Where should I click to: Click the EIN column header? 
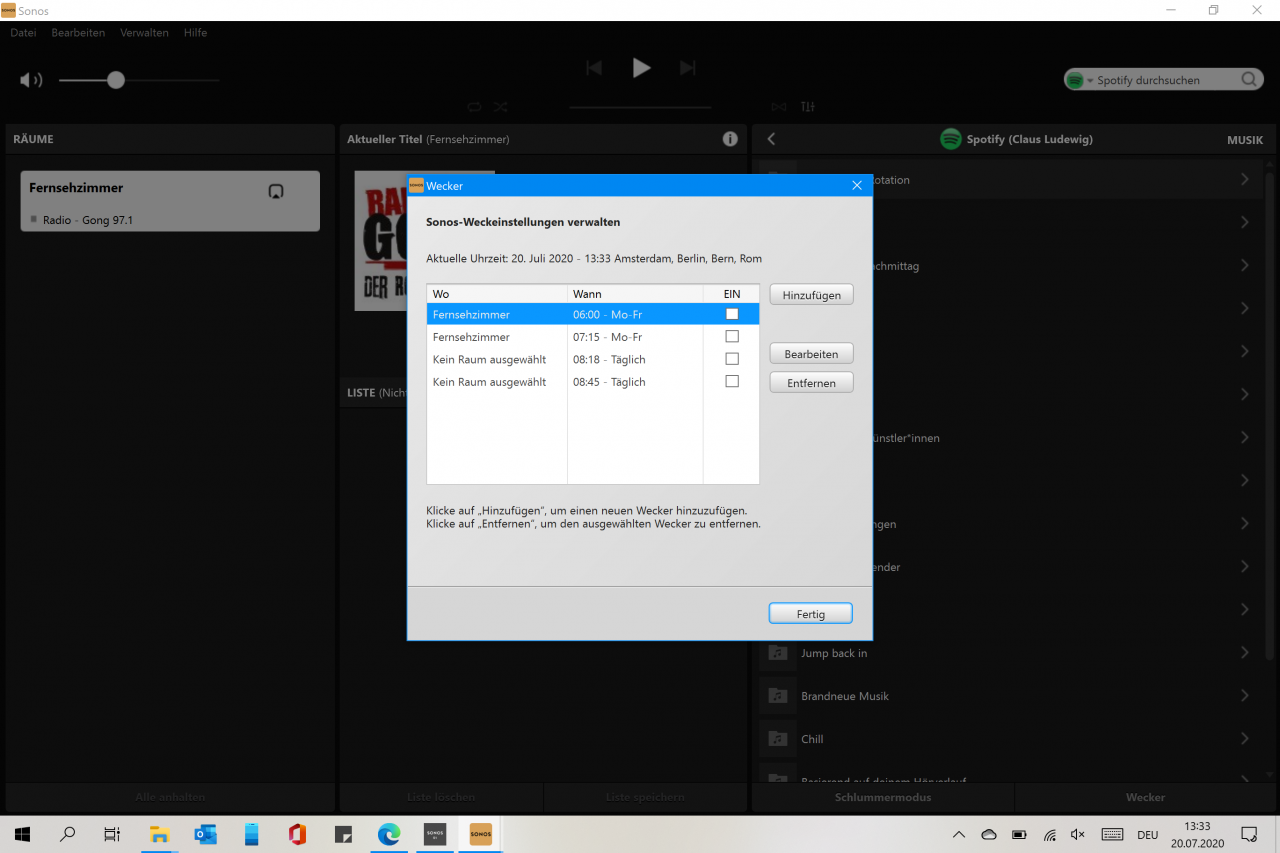tap(731, 294)
